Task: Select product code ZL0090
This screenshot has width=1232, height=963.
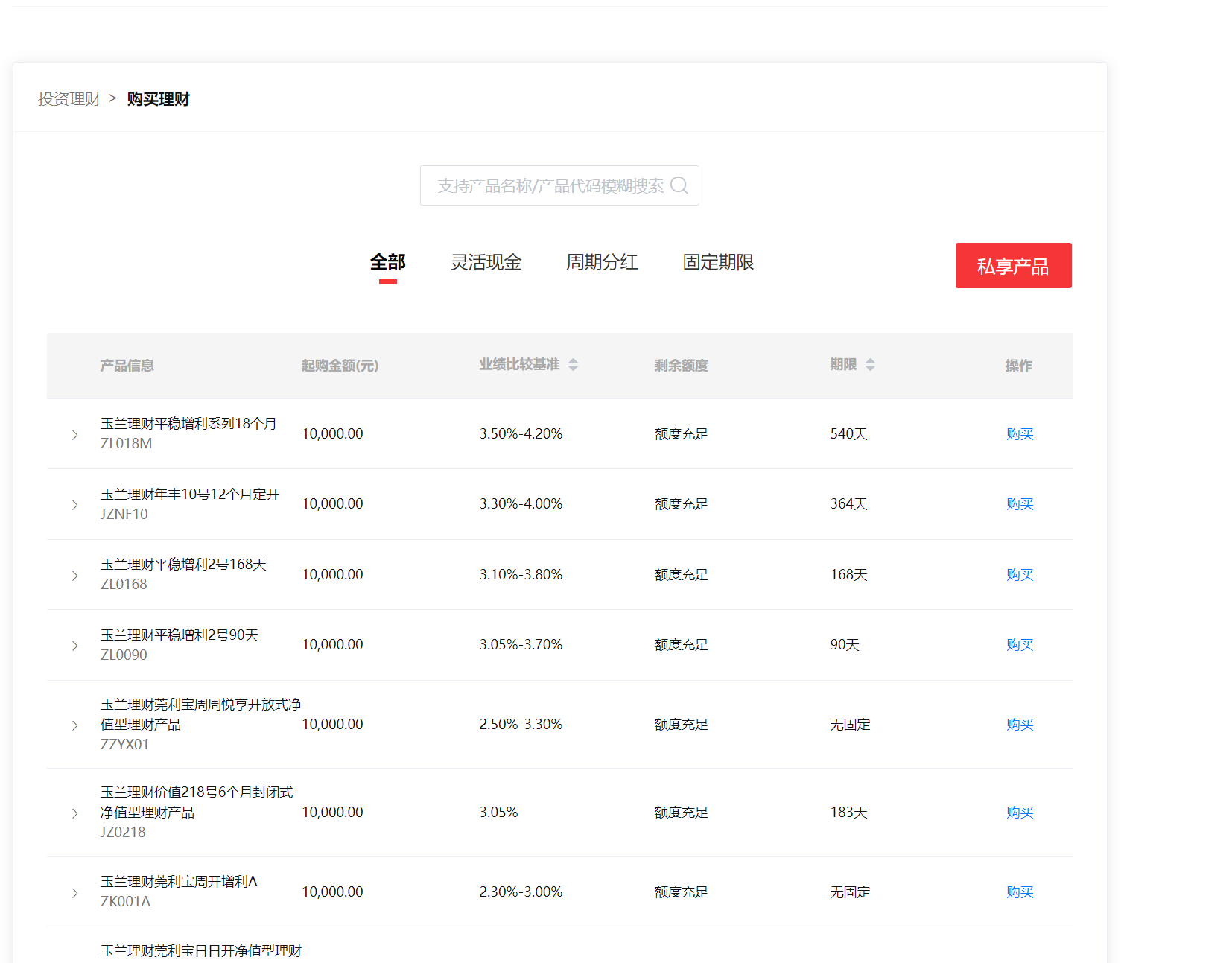Action: (124, 655)
